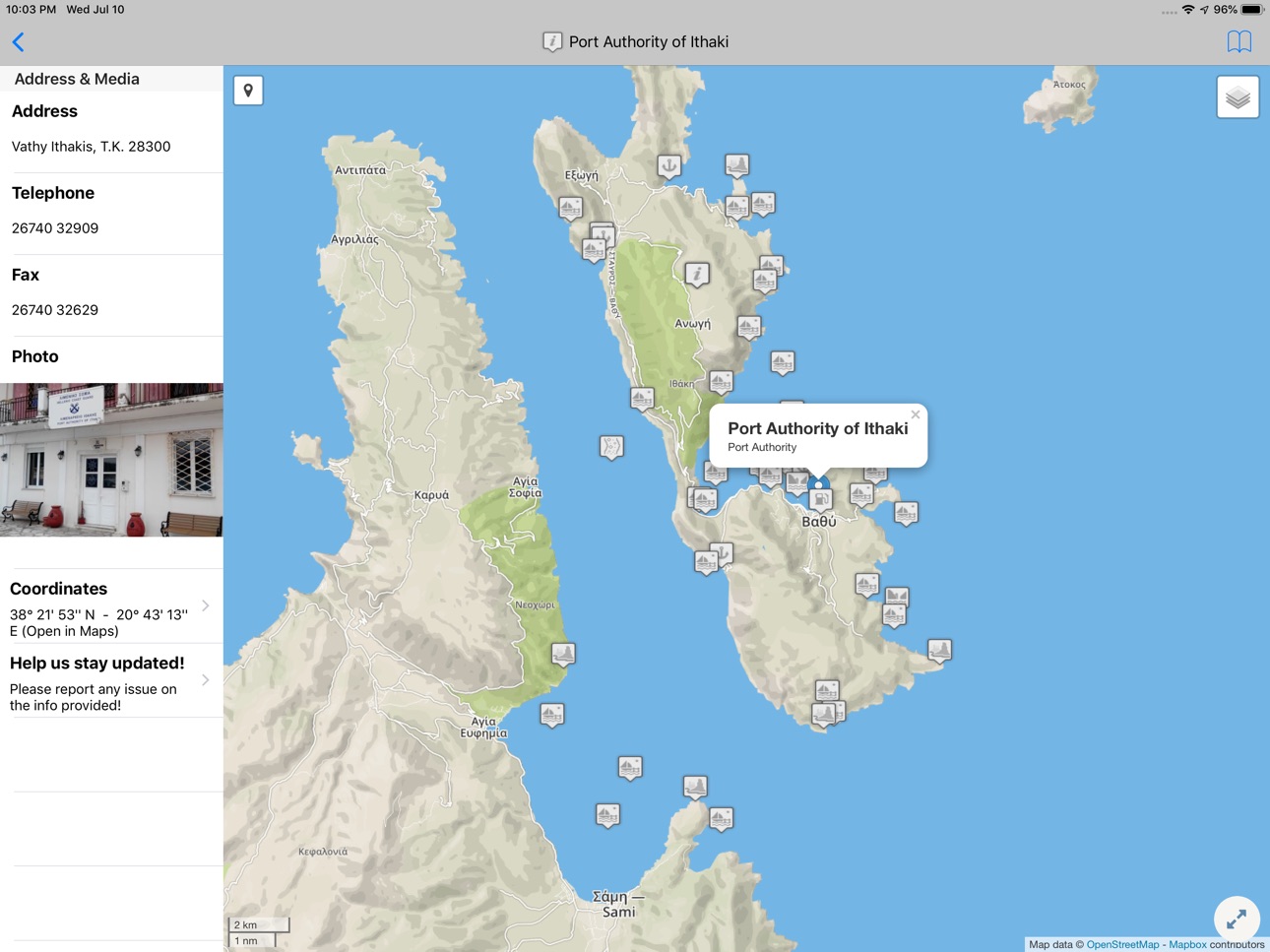Open the OpenStreetMap attribution link
Image resolution: width=1270 pixels, height=952 pixels.
tap(1122, 944)
